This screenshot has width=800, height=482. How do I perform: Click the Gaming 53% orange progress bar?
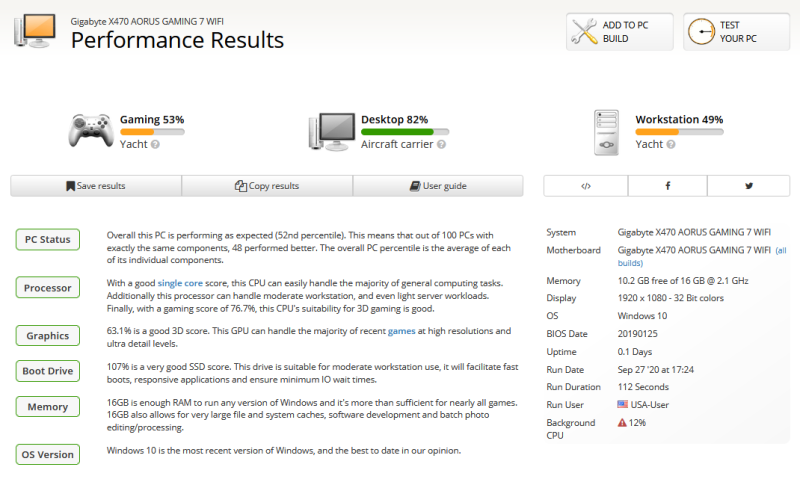pos(152,132)
